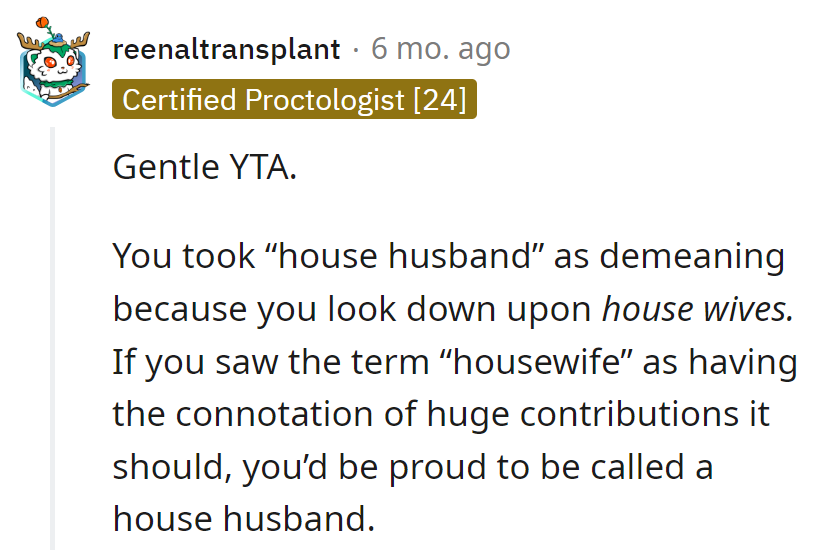Image resolution: width=833 pixels, height=550 pixels.
Task: Open the reenaltransplant user profile link
Action: 226,49
